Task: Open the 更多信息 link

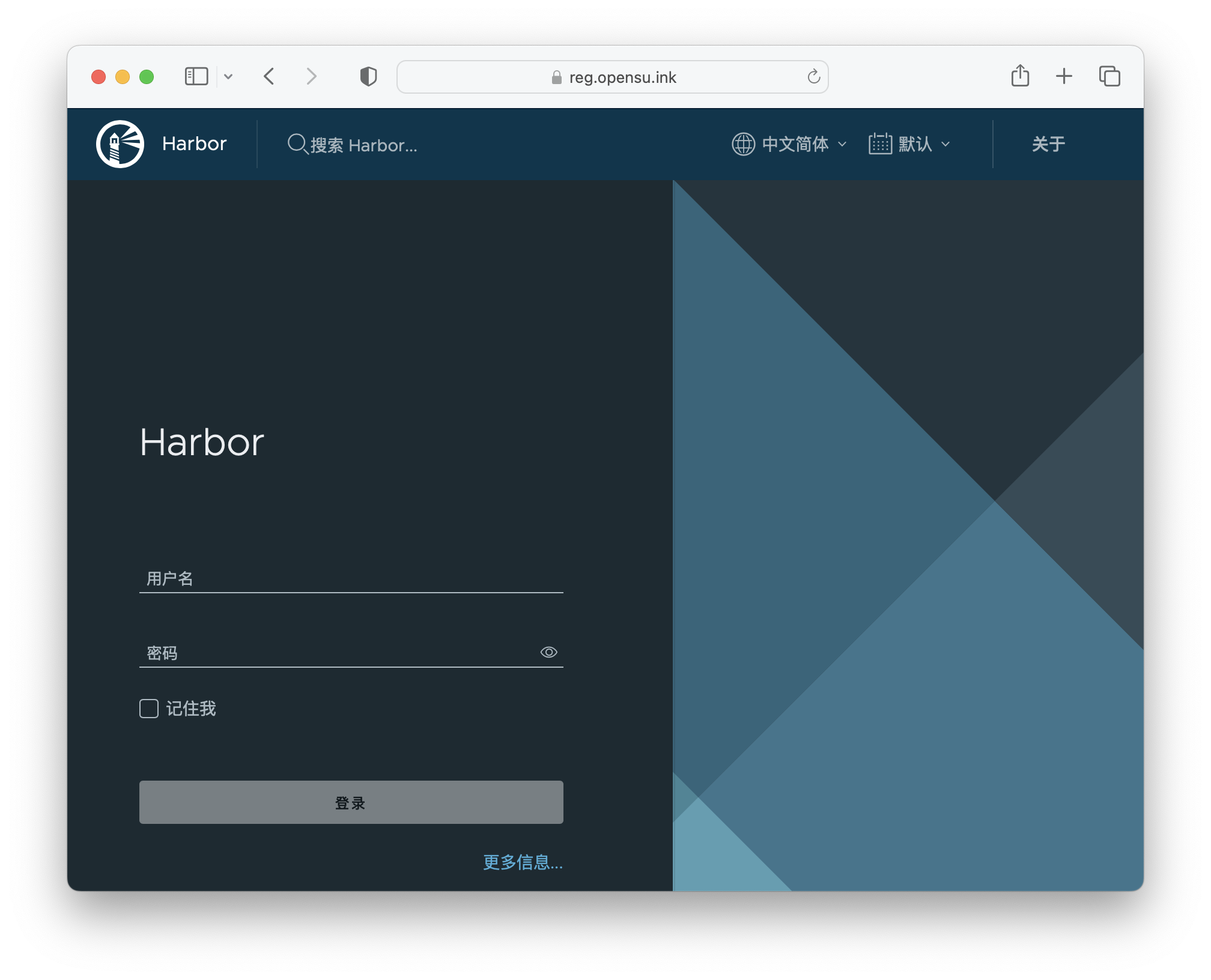Action: [523, 862]
